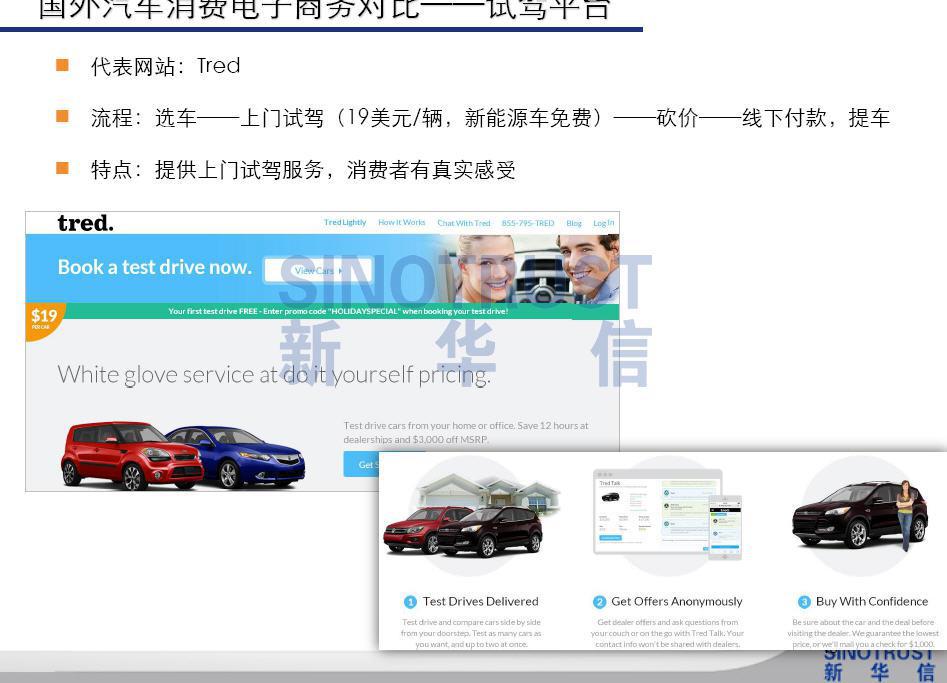The width and height of the screenshot is (947, 683).
Task: Click the number 3 step circle icon
Action: coord(804,602)
